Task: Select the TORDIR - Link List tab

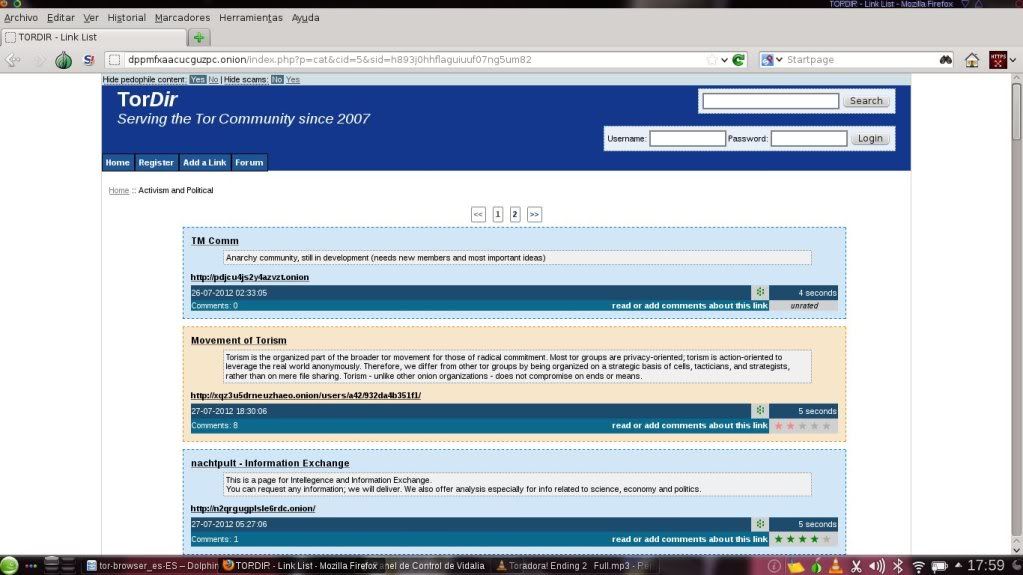Action: 93,37
